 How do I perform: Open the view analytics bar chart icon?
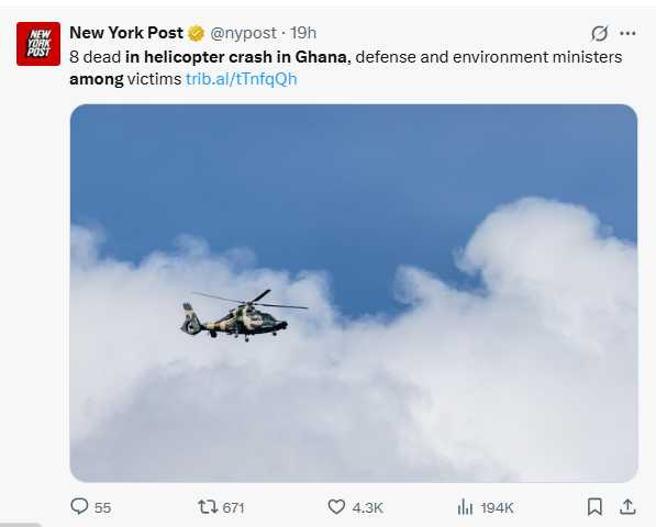click(x=466, y=506)
